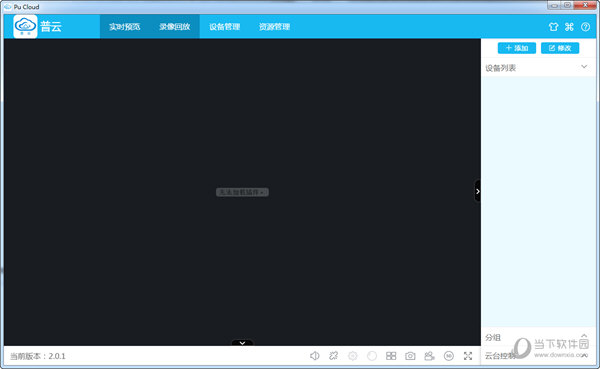This screenshot has width=600, height=369.
Task: Toggle the speaker sound icon
Action: 315,356
